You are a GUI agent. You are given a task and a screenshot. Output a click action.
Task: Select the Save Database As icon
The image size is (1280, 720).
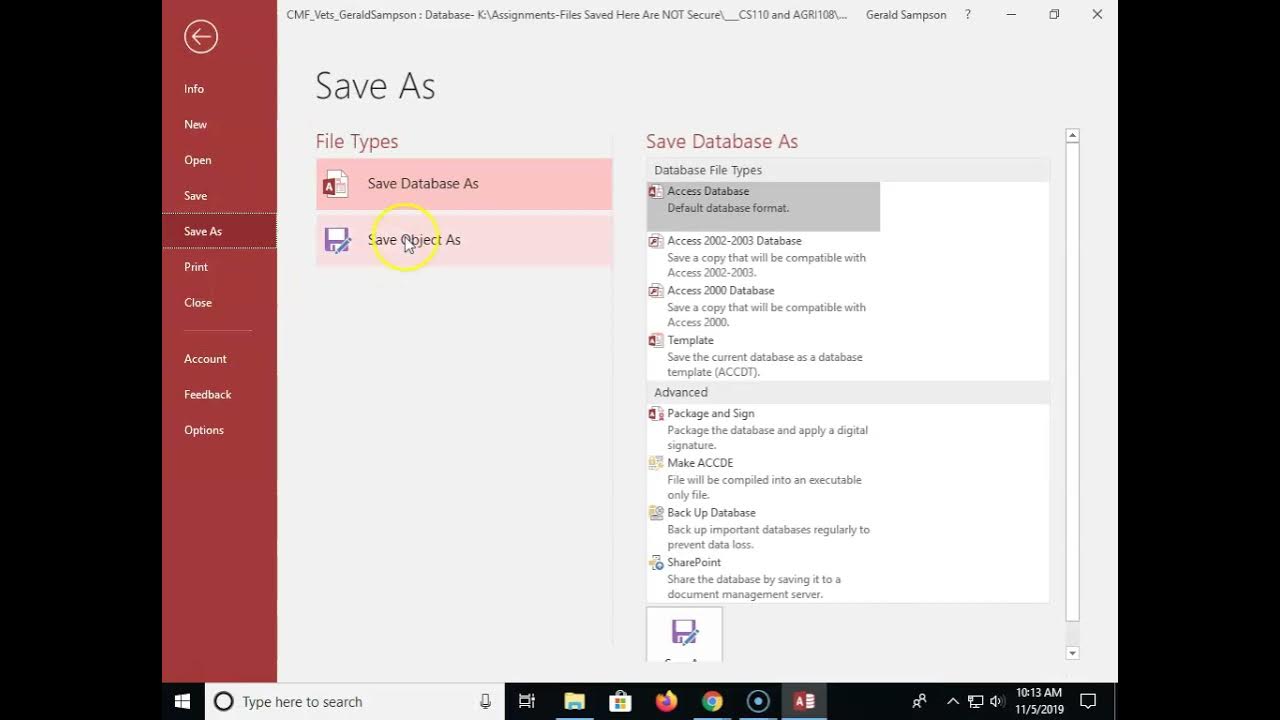coord(336,184)
